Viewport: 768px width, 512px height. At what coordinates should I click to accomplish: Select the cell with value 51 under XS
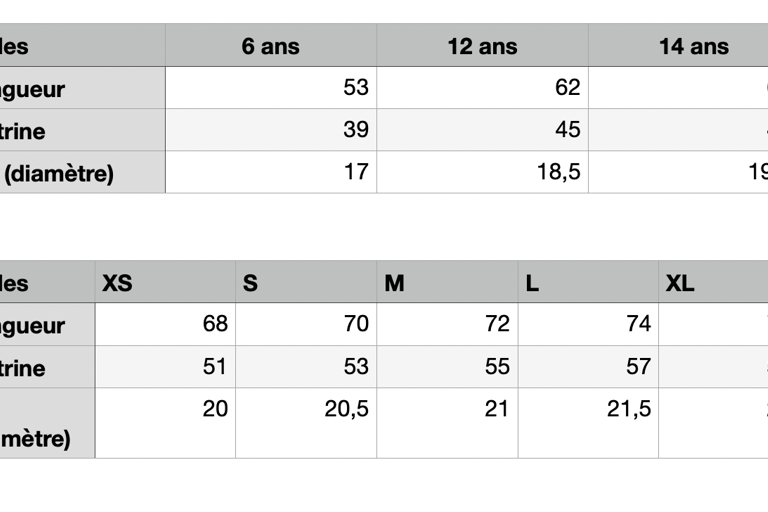pyautogui.click(x=166, y=366)
